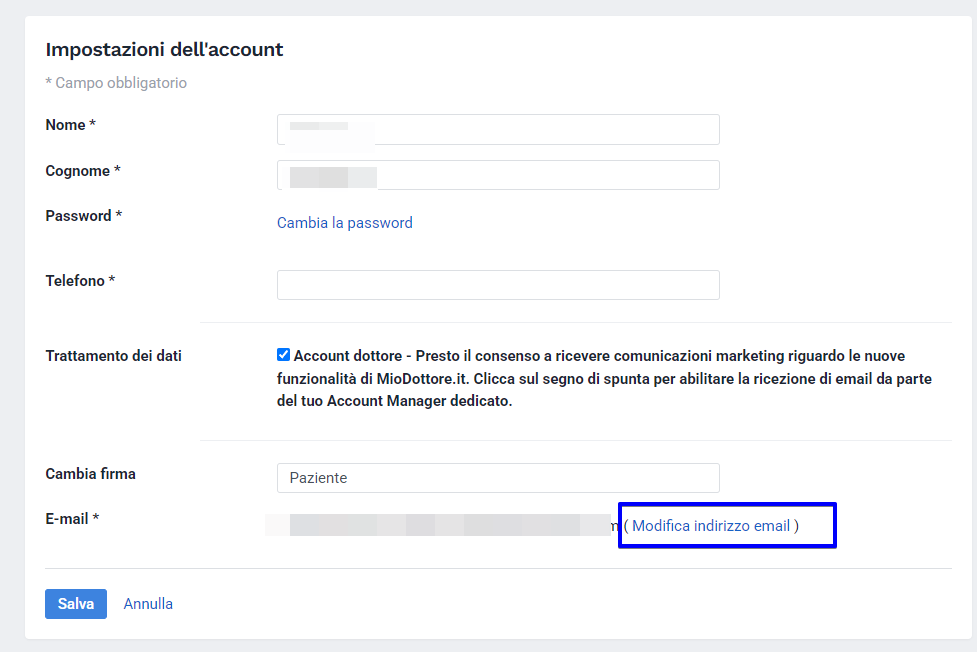Screen dimensions: 977x652
Task: Uncheck the Account dottore marketing consent checkbox
Action: (284, 355)
